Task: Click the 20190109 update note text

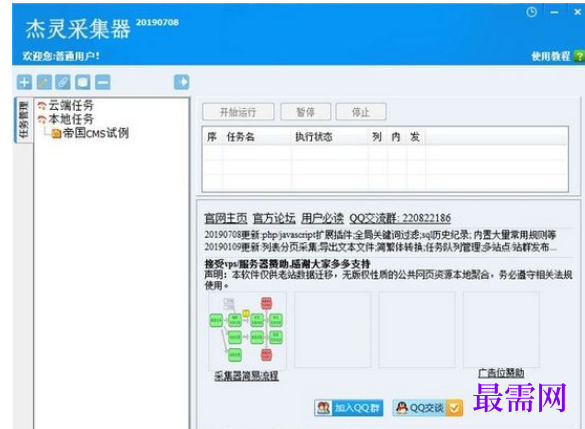Action: tap(380, 247)
